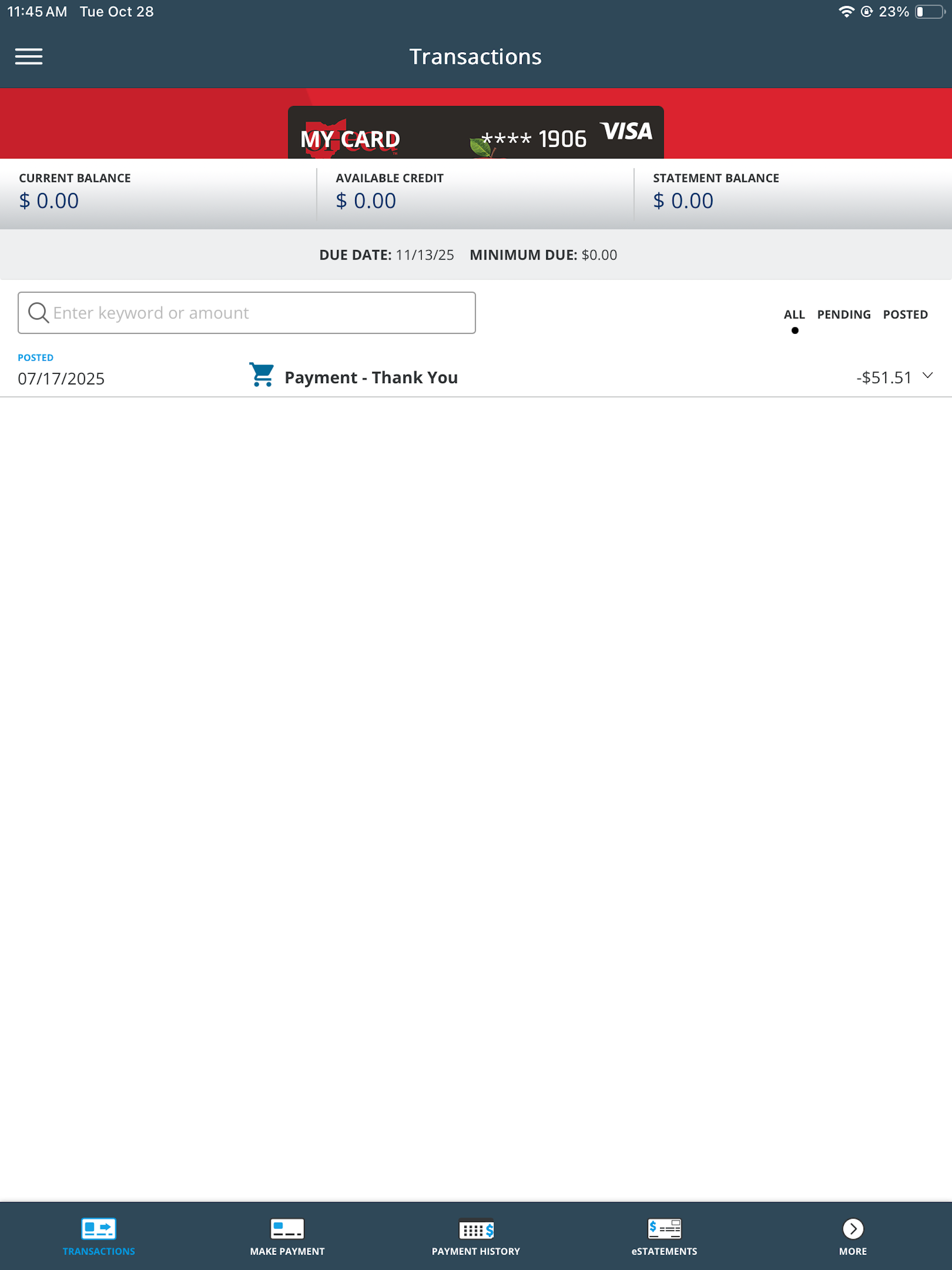Screen dimensions: 952x1270
Task: Tap the blue POSTED status label
Action: (36, 357)
